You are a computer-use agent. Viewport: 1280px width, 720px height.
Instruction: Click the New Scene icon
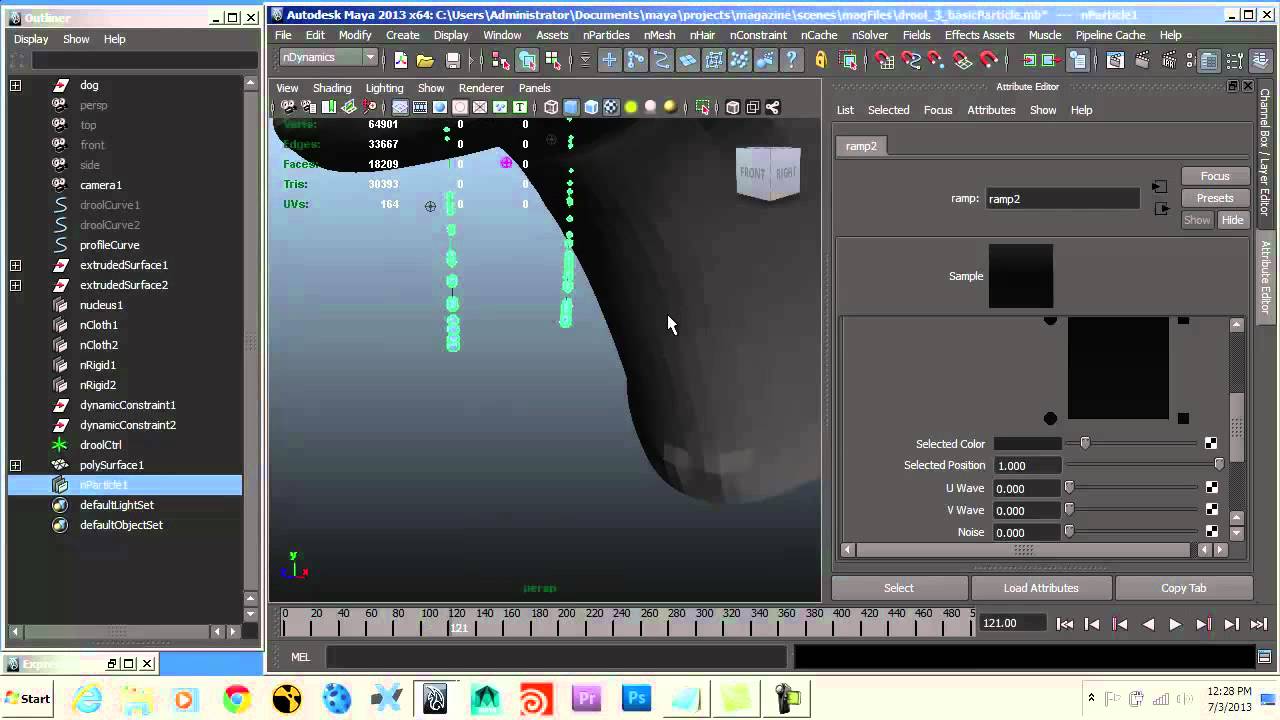pos(401,60)
